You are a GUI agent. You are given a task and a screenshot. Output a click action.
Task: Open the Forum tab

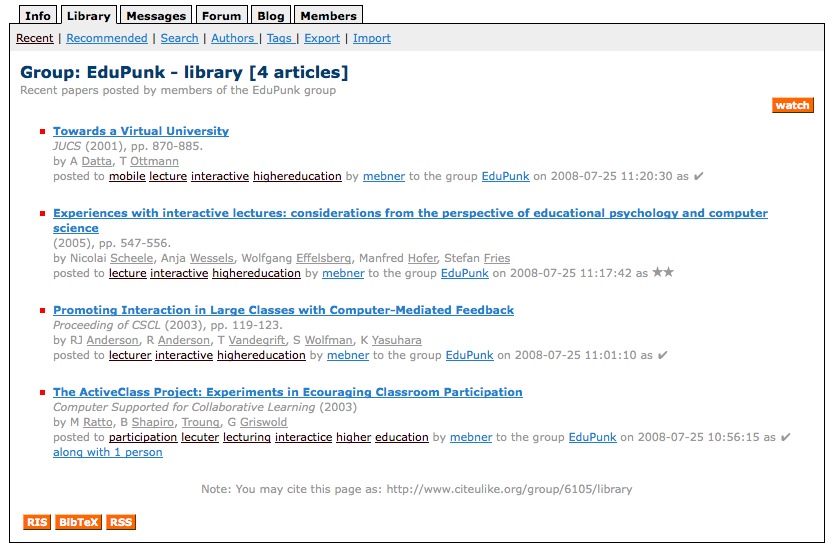pyautogui.click(x=221, y=15)
